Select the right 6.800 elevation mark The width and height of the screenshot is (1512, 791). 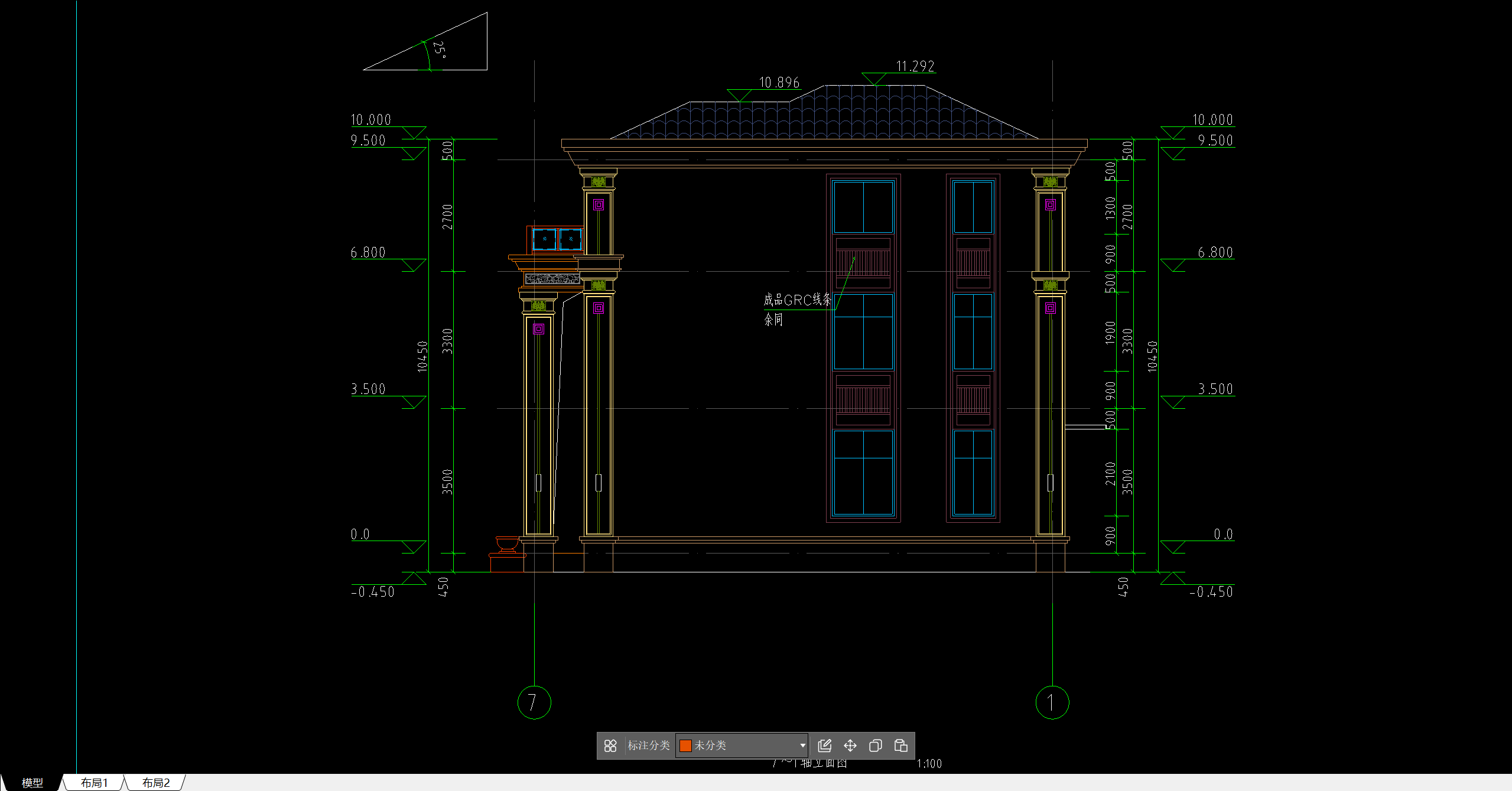click(1215, 253)
